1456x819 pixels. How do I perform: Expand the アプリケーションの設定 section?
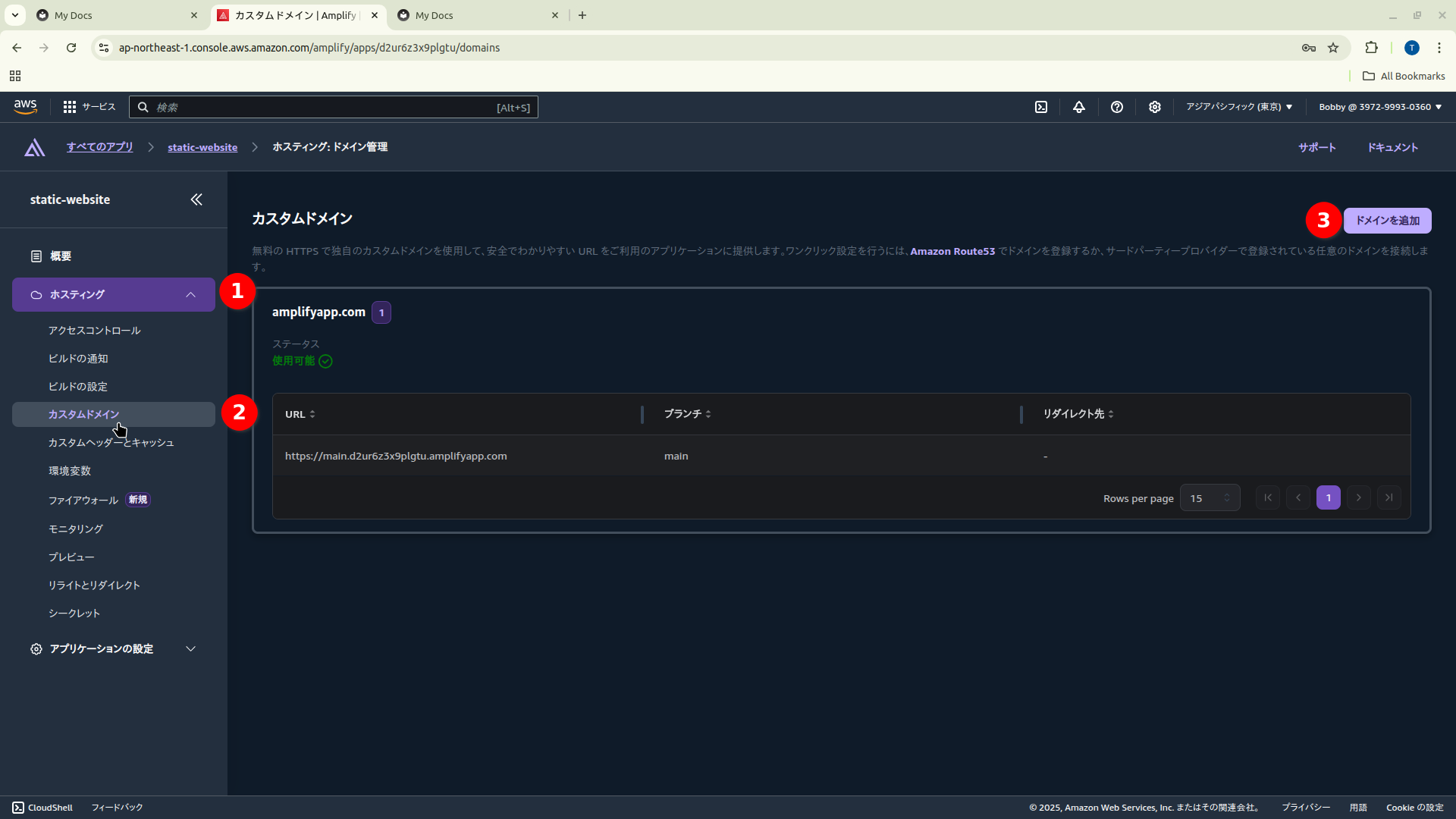click(x=190, y=648)
